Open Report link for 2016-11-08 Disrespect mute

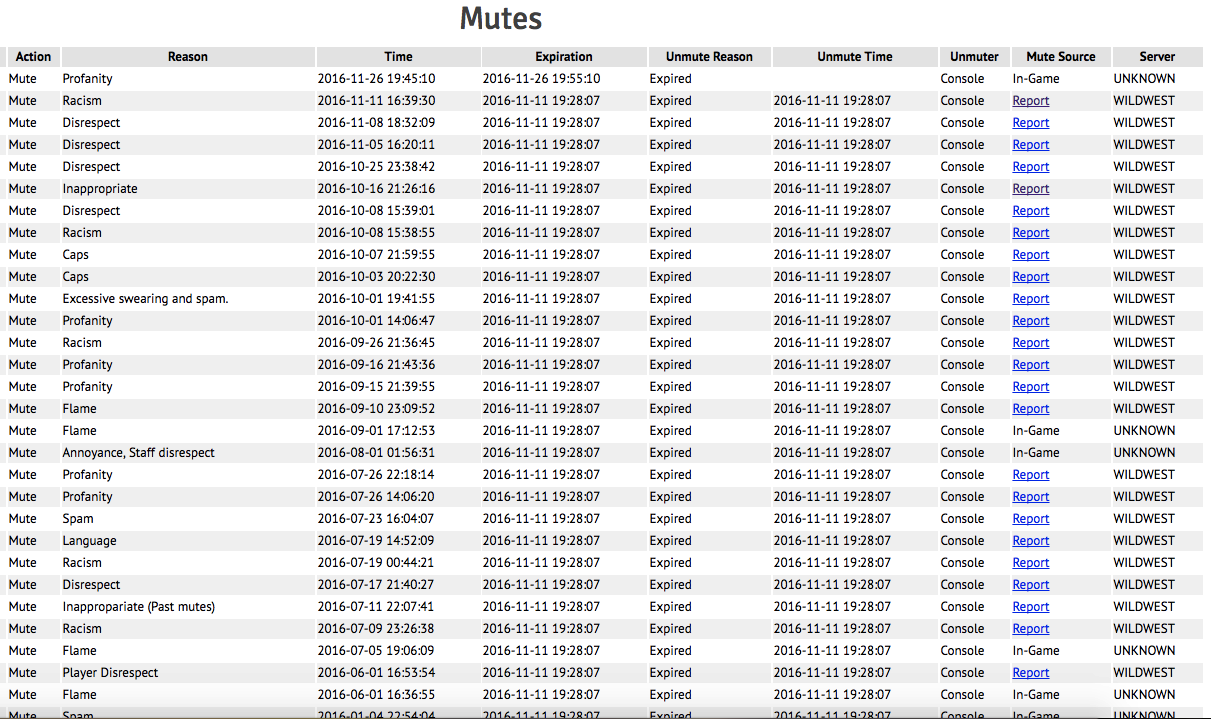click(1030, 123)
